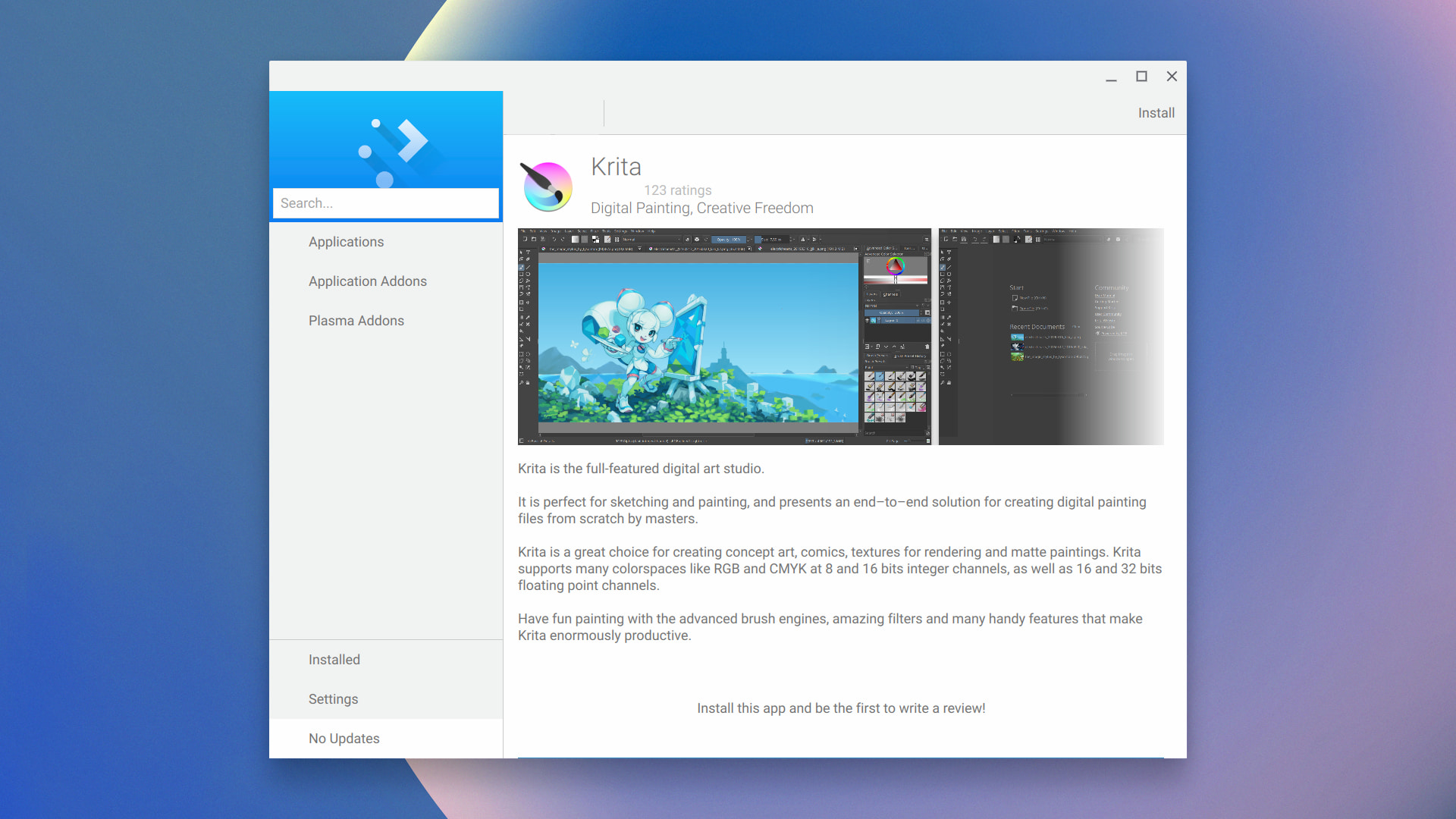This screenshot has height=819, width=1456.
Task: View the second Krita screenshot
Action: 1050,336
